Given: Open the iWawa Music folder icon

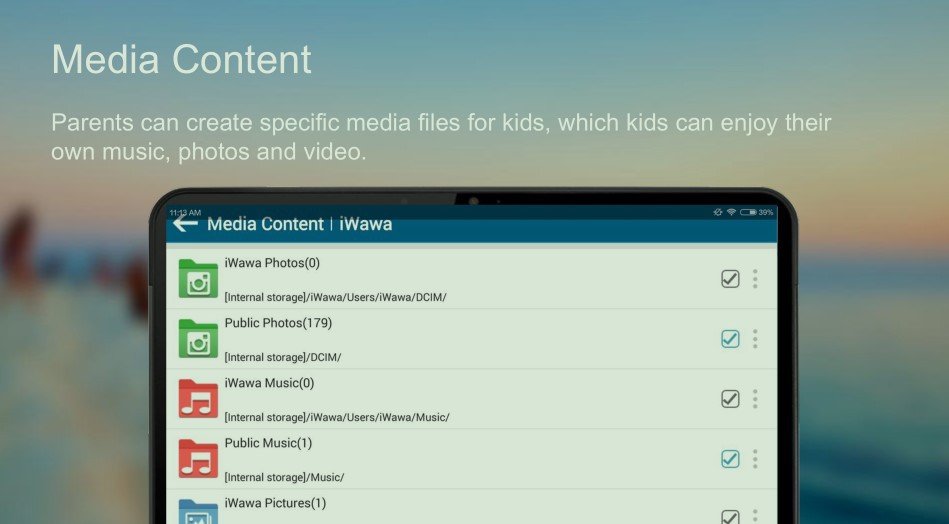Looking at the screenshot, I should click(x=198, y=399).
